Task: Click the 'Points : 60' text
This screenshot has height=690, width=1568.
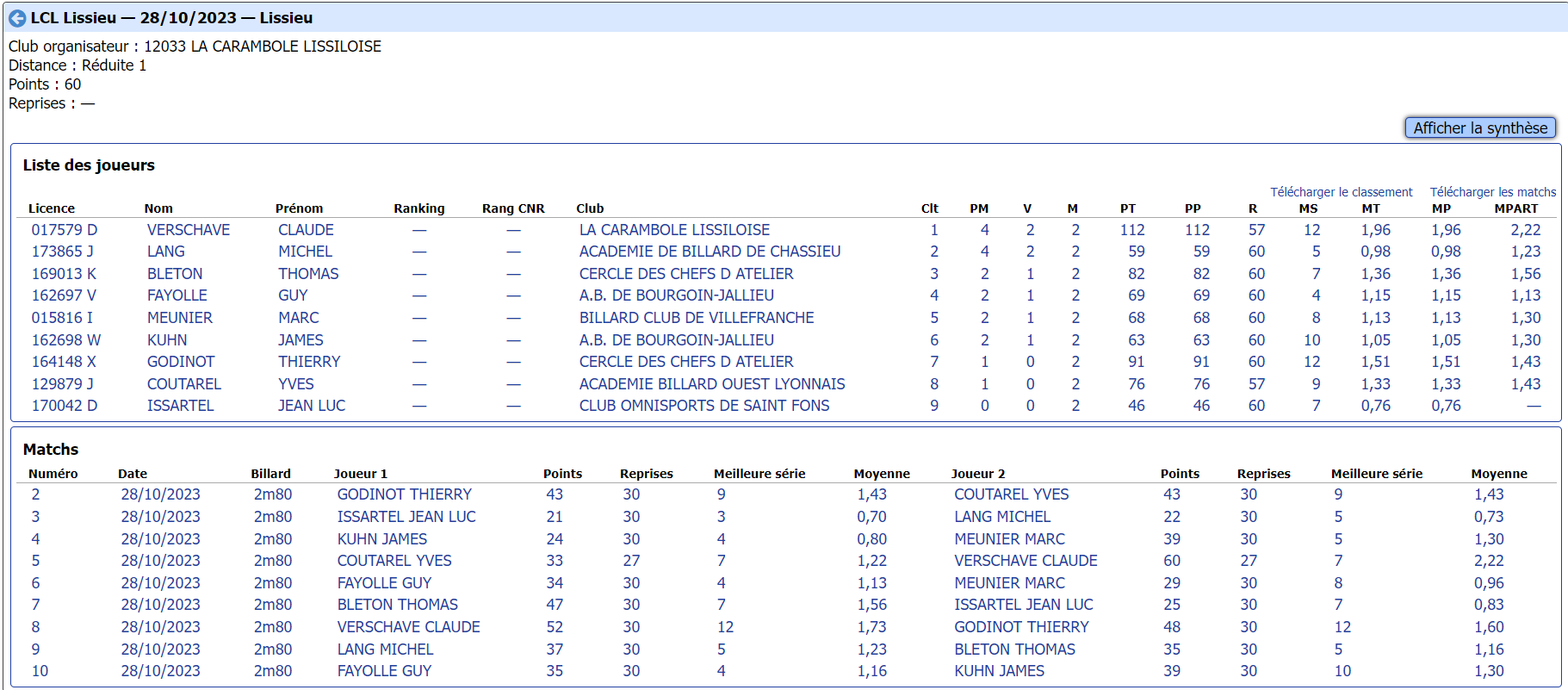Action: [x=45, y=84]
